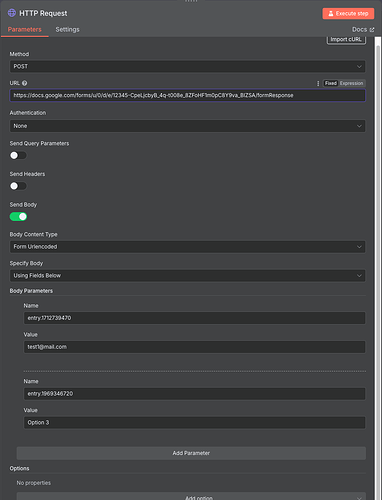Click the Docs external link icon
Screen dimensions: 382x500
[372, 30]
